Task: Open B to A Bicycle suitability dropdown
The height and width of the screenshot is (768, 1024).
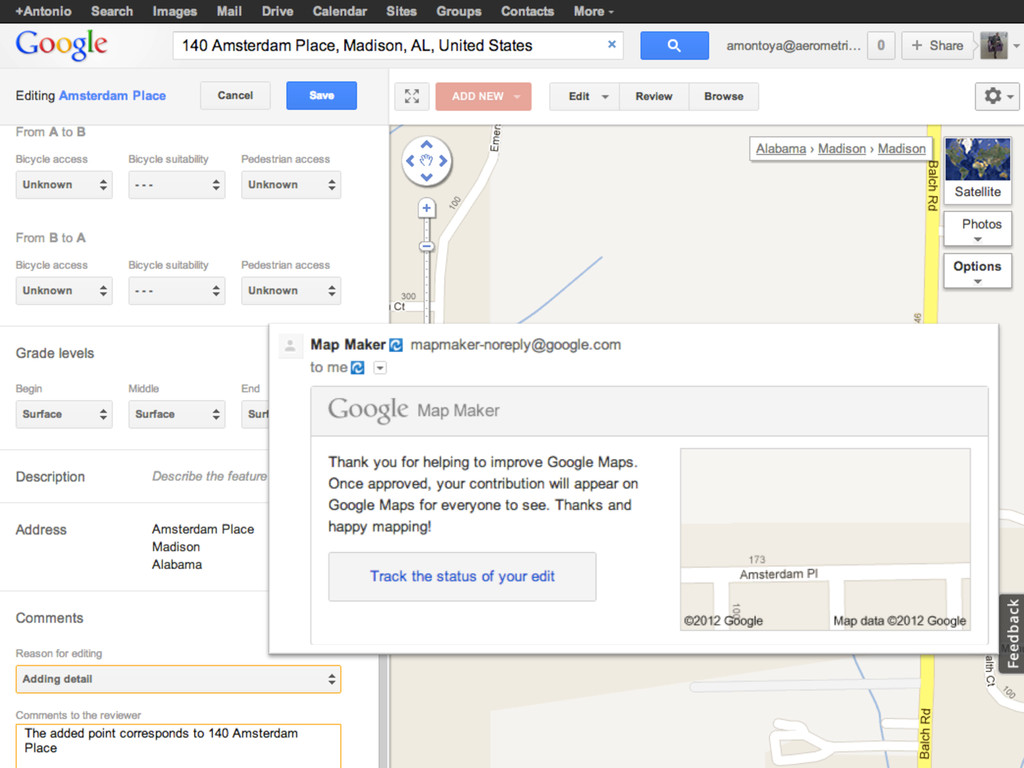Action: click(176, 291)
